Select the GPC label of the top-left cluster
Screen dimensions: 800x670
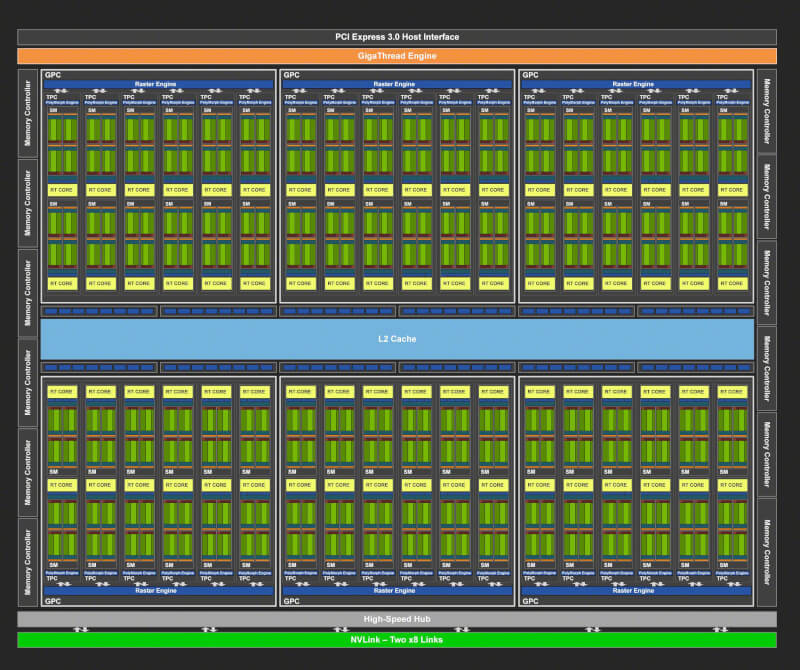53,75
